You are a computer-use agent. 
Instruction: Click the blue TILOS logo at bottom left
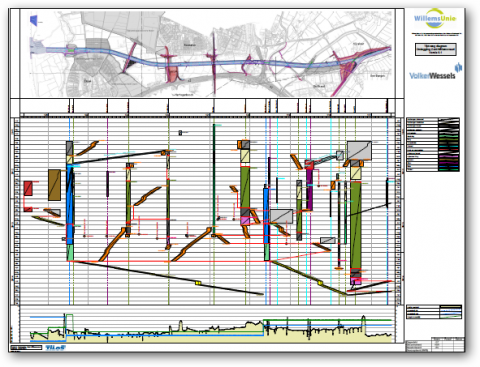pos(55,348)
